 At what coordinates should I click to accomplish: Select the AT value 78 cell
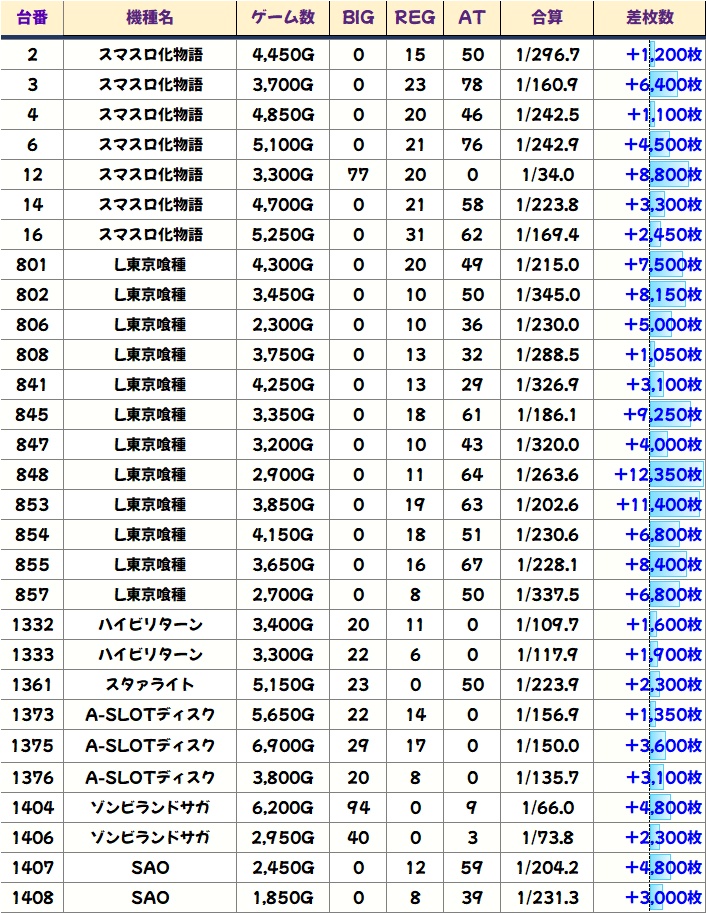point(472,85)
